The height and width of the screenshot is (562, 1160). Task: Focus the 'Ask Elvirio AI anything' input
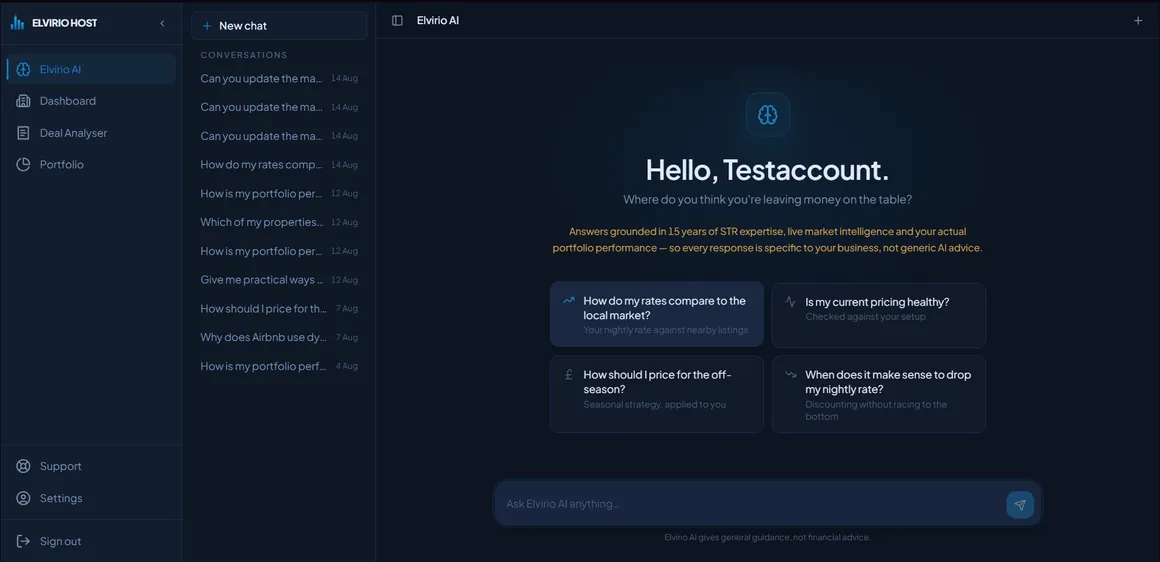[751, 504]
